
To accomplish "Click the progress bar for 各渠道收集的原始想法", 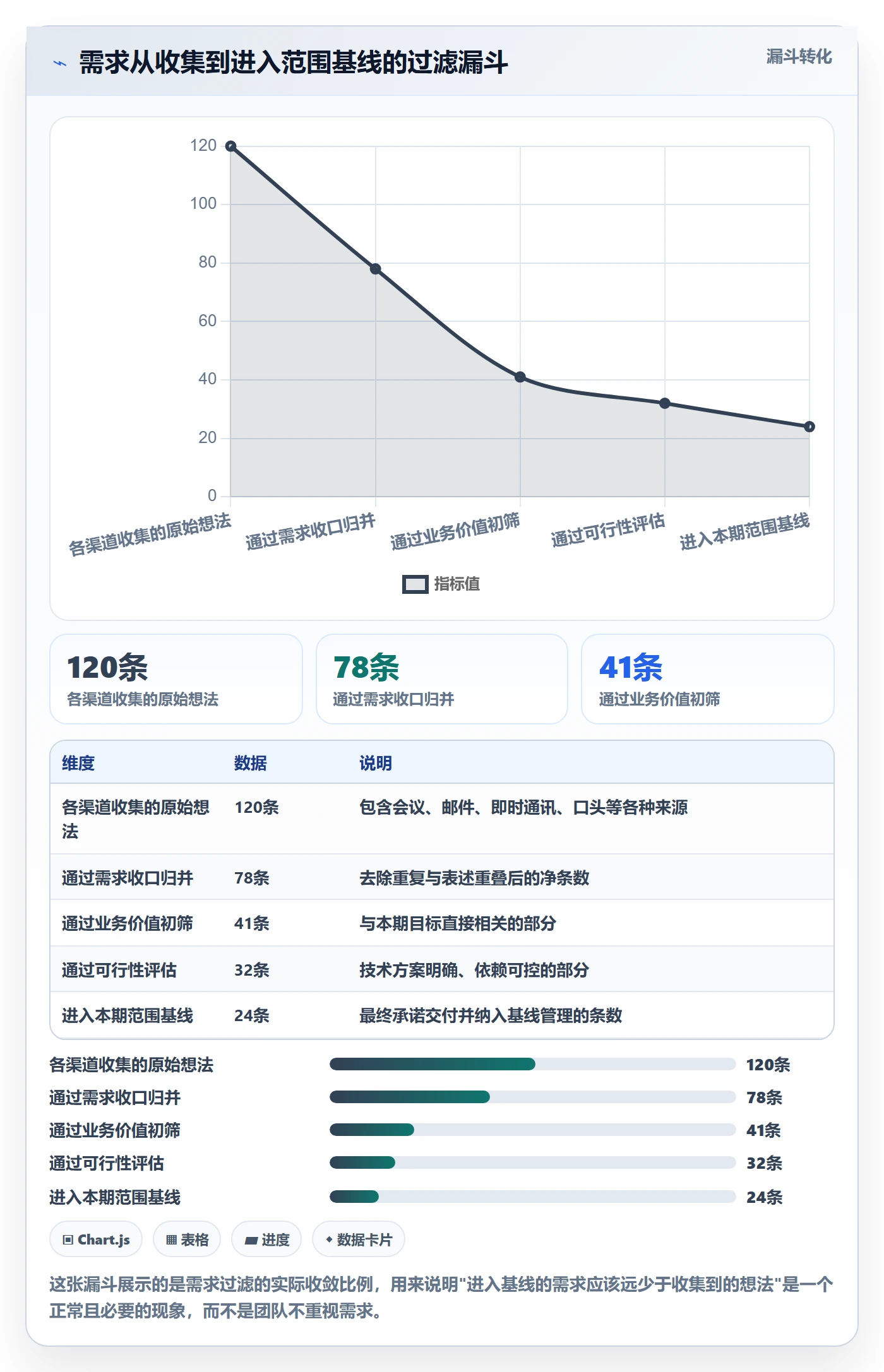I will [532, 1065].
